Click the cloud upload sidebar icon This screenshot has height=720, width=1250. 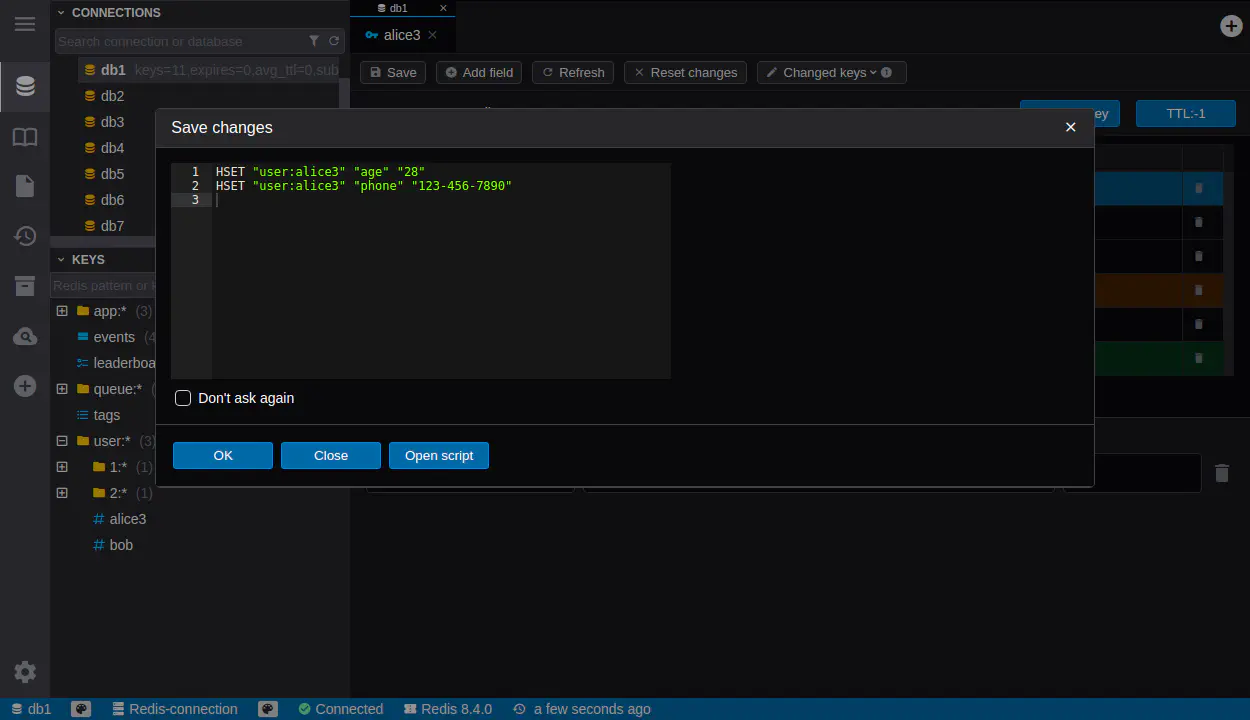pos(25,337)
